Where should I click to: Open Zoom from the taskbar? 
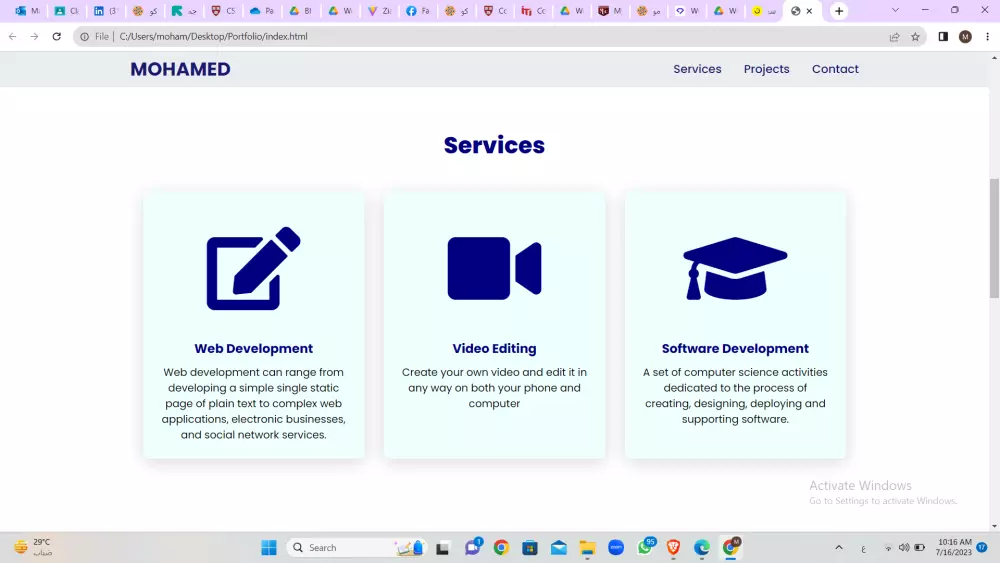[x=616, y=547]
